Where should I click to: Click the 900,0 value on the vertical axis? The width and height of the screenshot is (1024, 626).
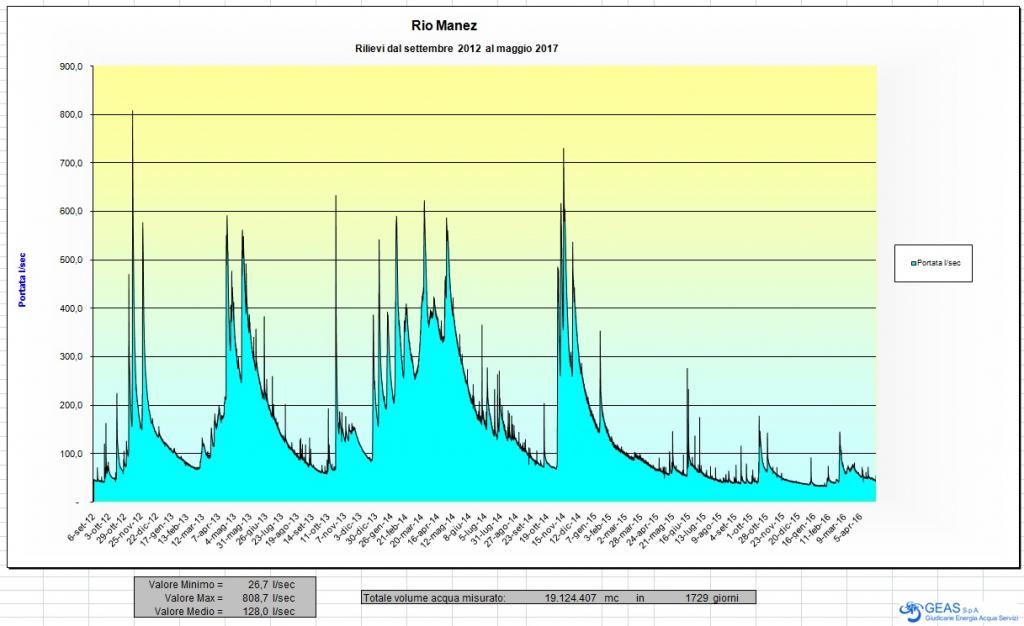(x=70, y=67)
